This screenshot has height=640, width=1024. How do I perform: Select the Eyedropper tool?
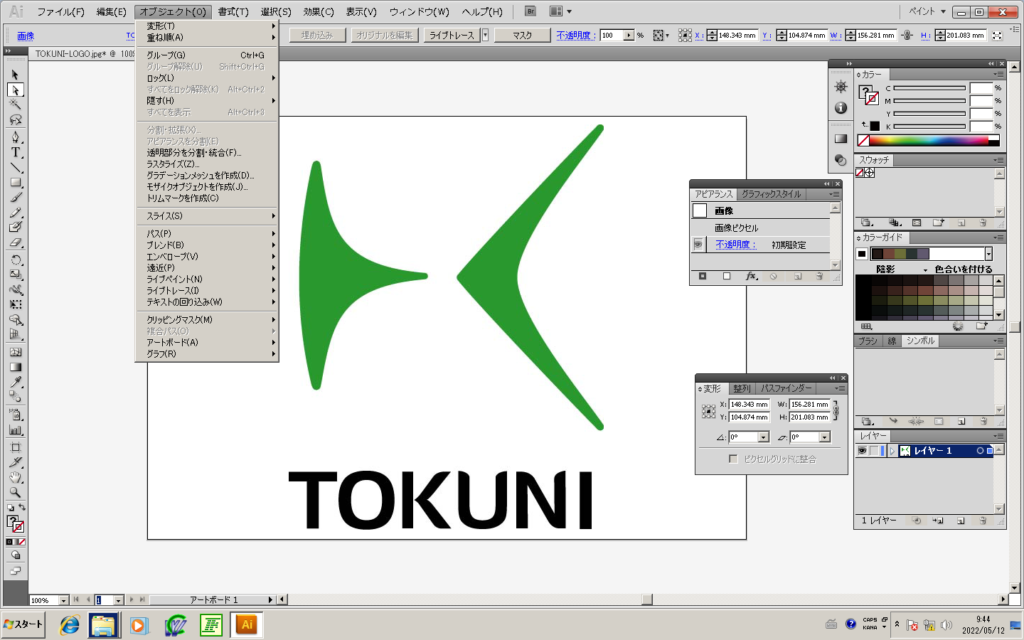15,382
